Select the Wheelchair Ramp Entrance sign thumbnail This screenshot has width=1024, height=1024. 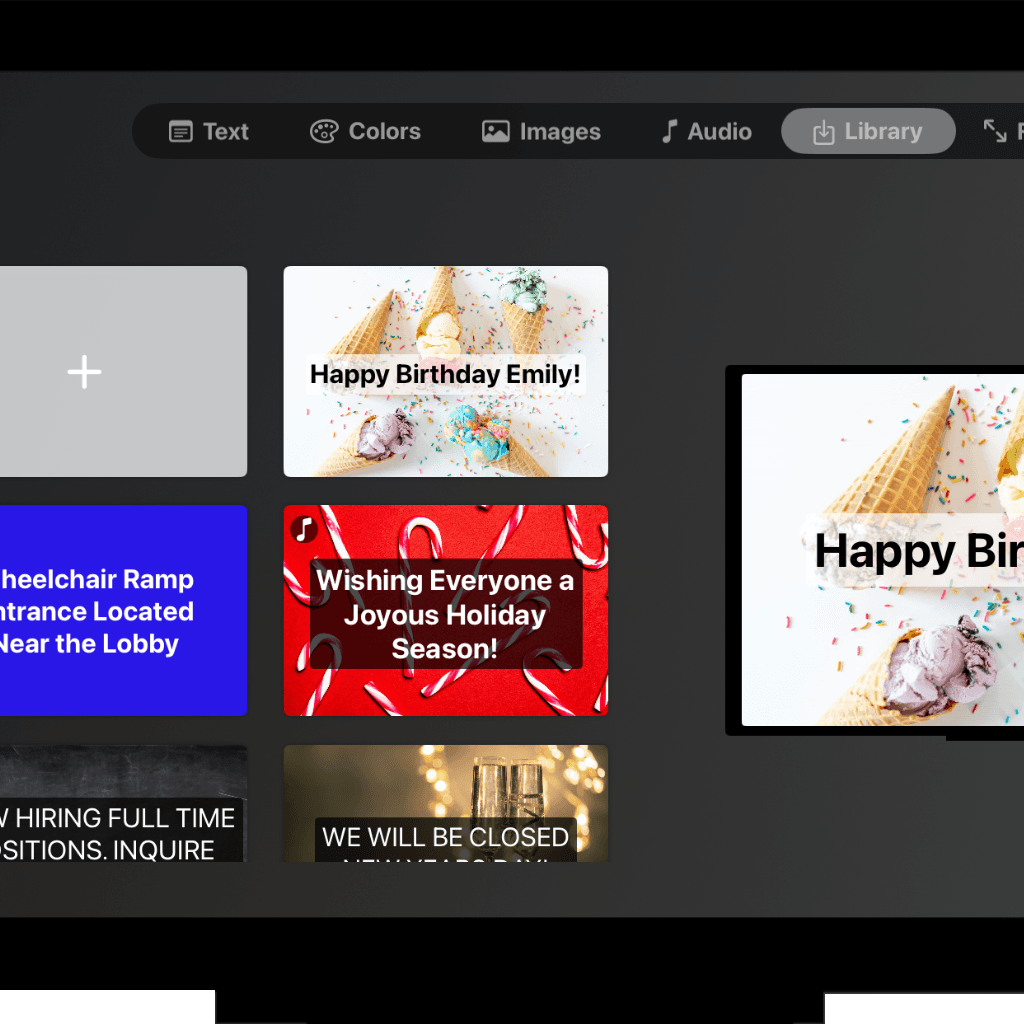(110, 611)
